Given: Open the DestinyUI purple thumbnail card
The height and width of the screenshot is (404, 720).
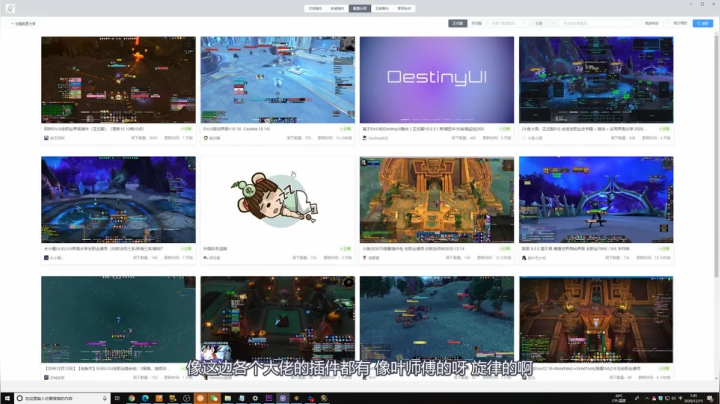Looking at the screenshot, I should 437,80.
